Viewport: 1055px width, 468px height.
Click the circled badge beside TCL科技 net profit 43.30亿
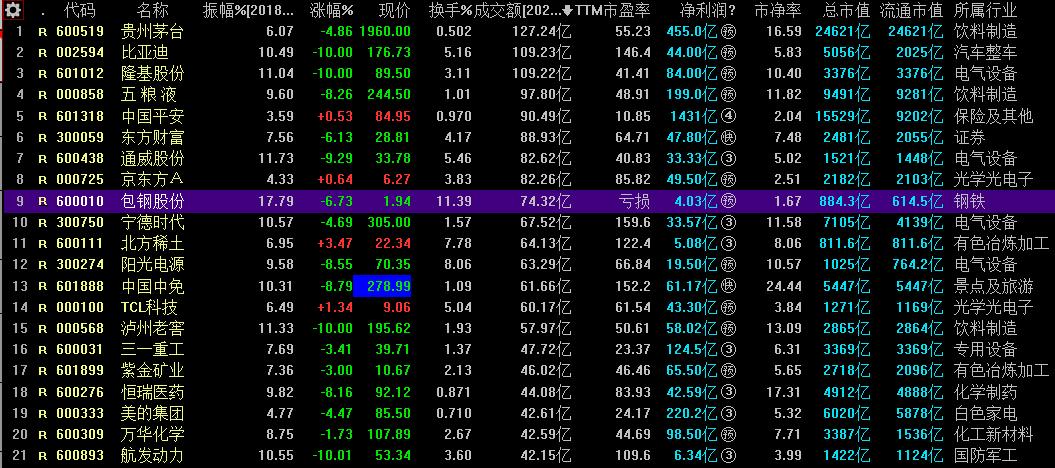[729, 307]
